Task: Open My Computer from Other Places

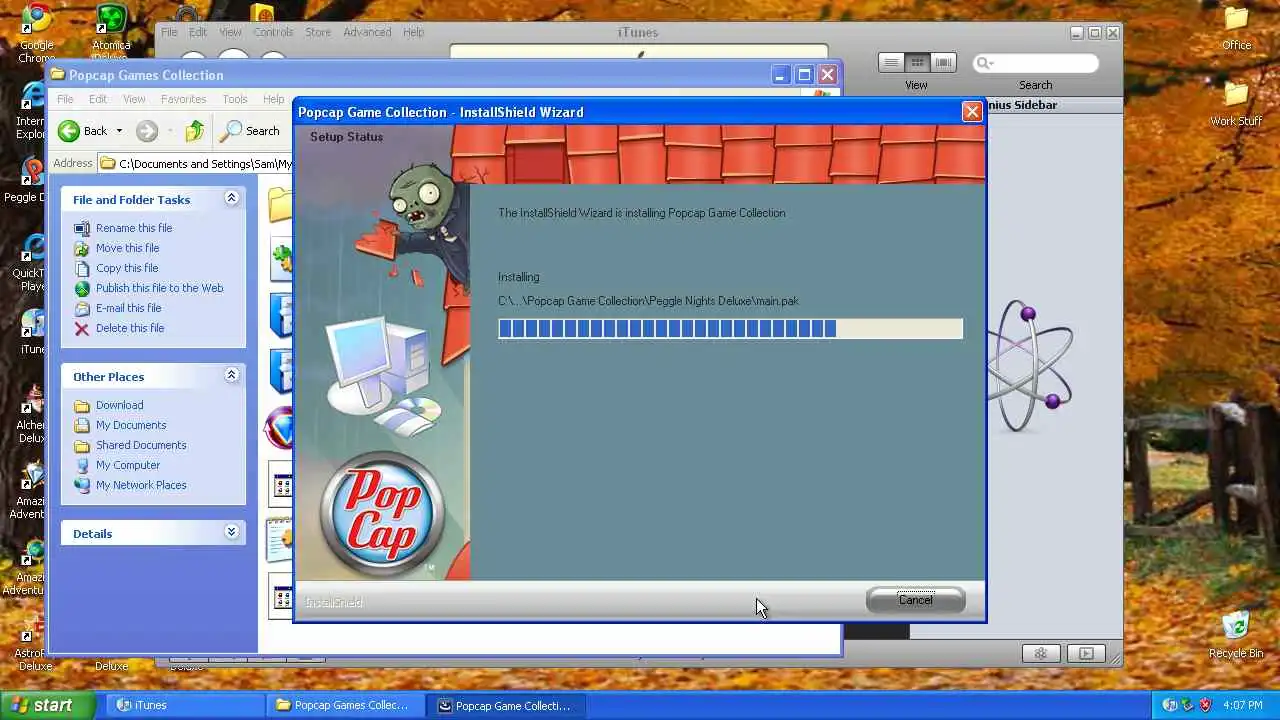Action: click(x=128, y=465)
